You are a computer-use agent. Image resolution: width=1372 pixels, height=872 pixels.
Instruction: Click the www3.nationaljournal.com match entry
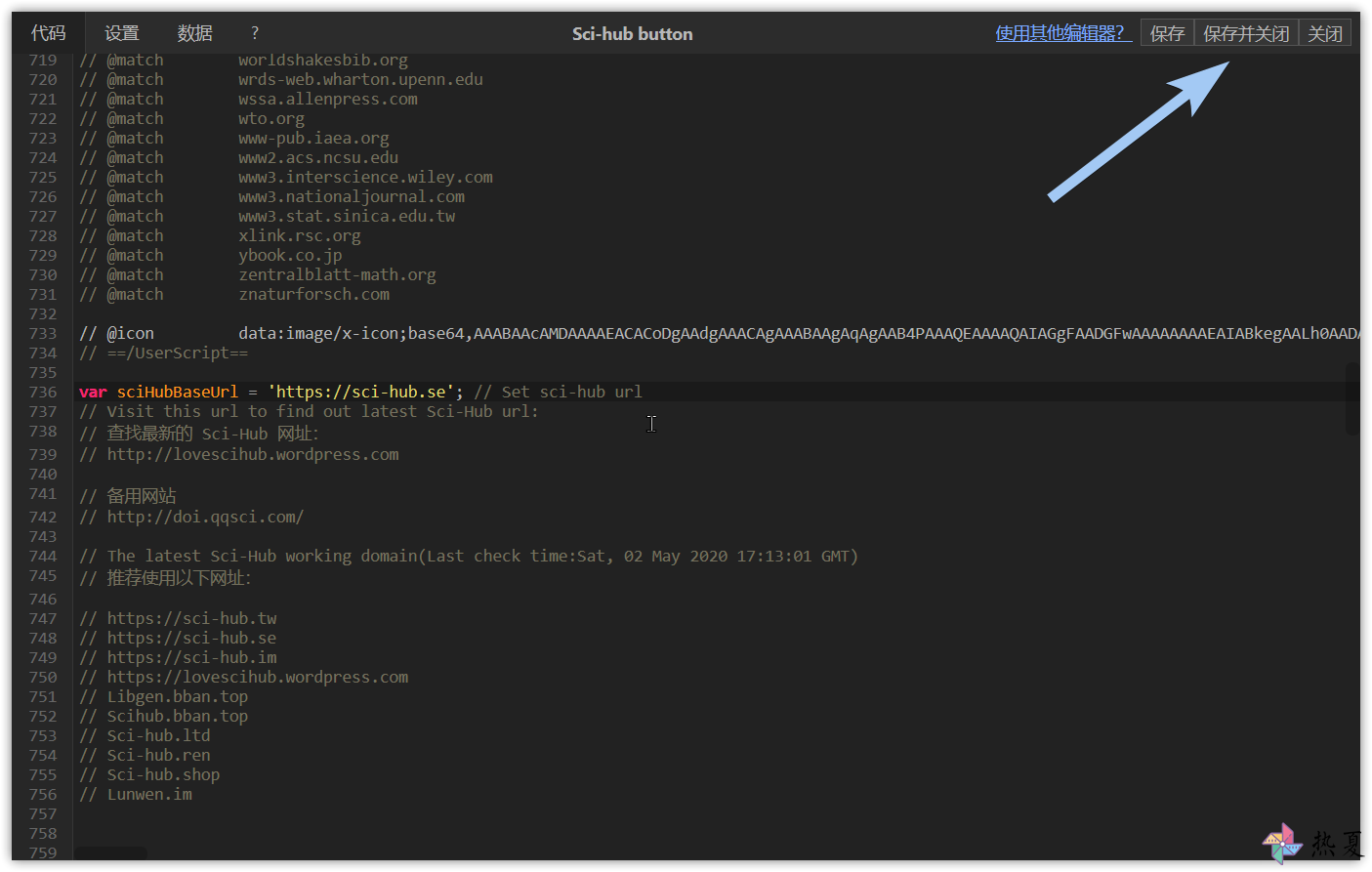352,196
